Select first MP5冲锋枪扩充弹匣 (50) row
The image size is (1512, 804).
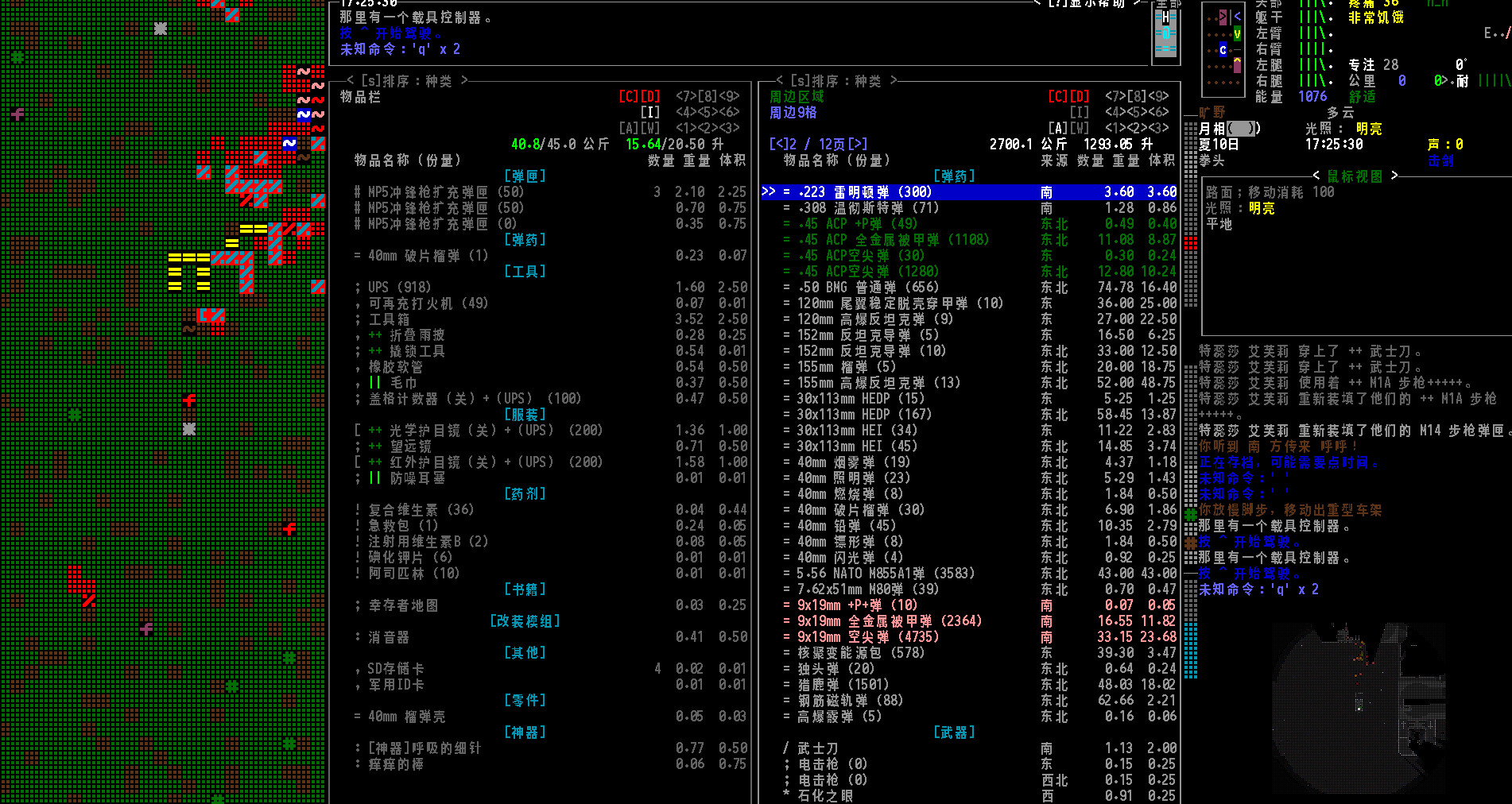pyautogui.click(x=549, y=192)
